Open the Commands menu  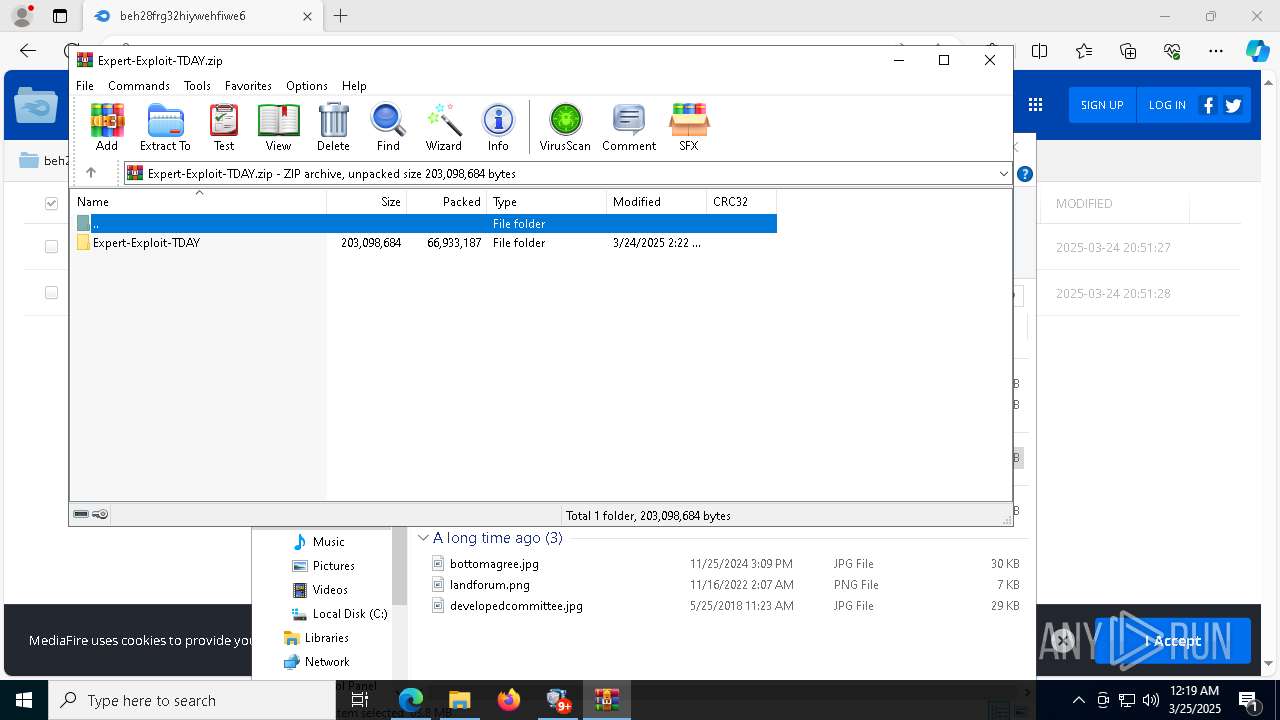(x=139, y=86)
